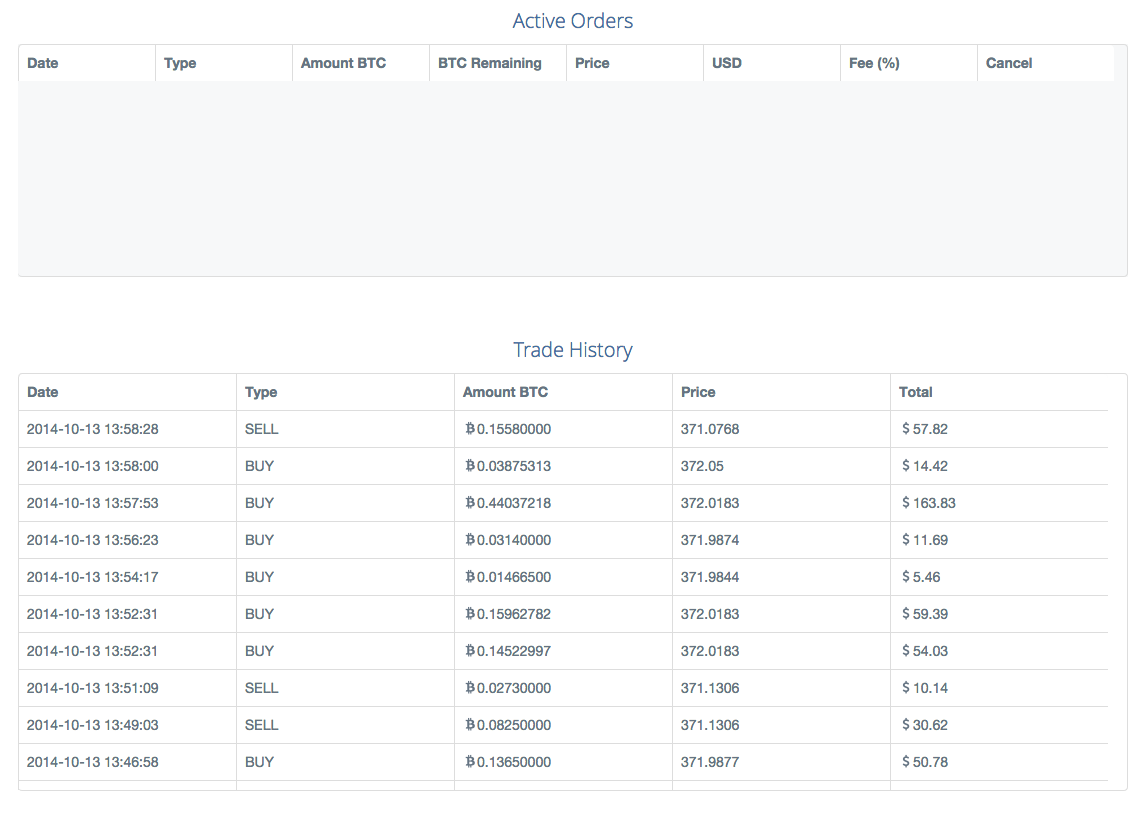Screen dimensions: 1147x818
Task: Click the BTC Remaining column header
Action: pos(489,63)
